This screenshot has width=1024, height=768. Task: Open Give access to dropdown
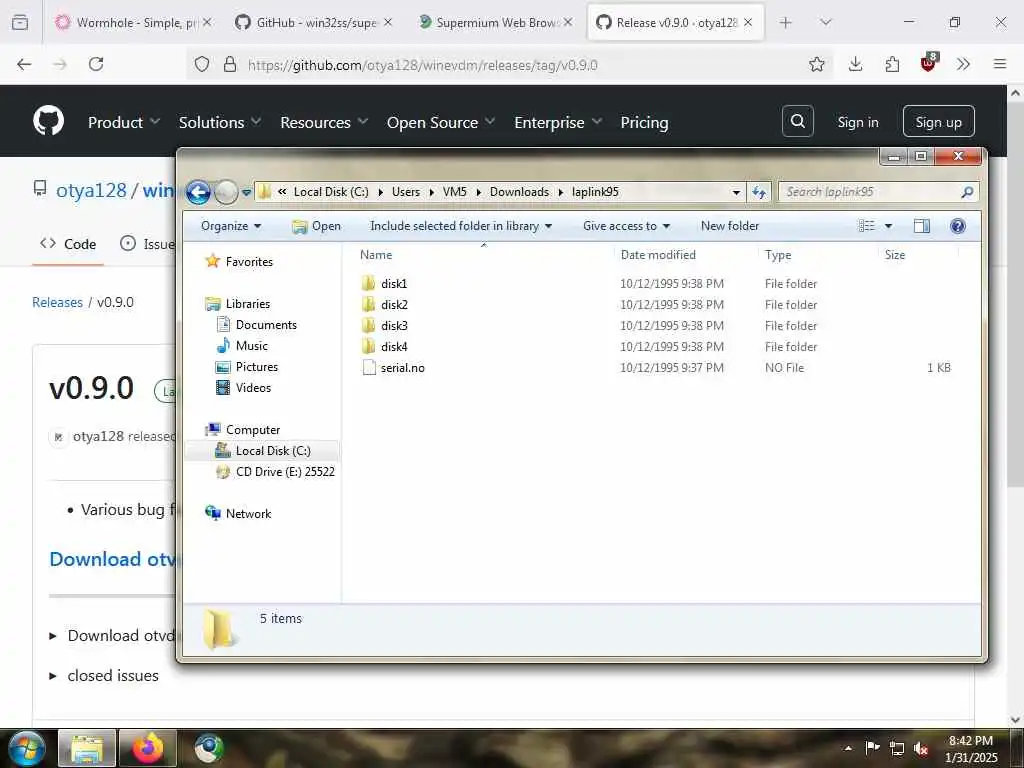coord(626,226)
